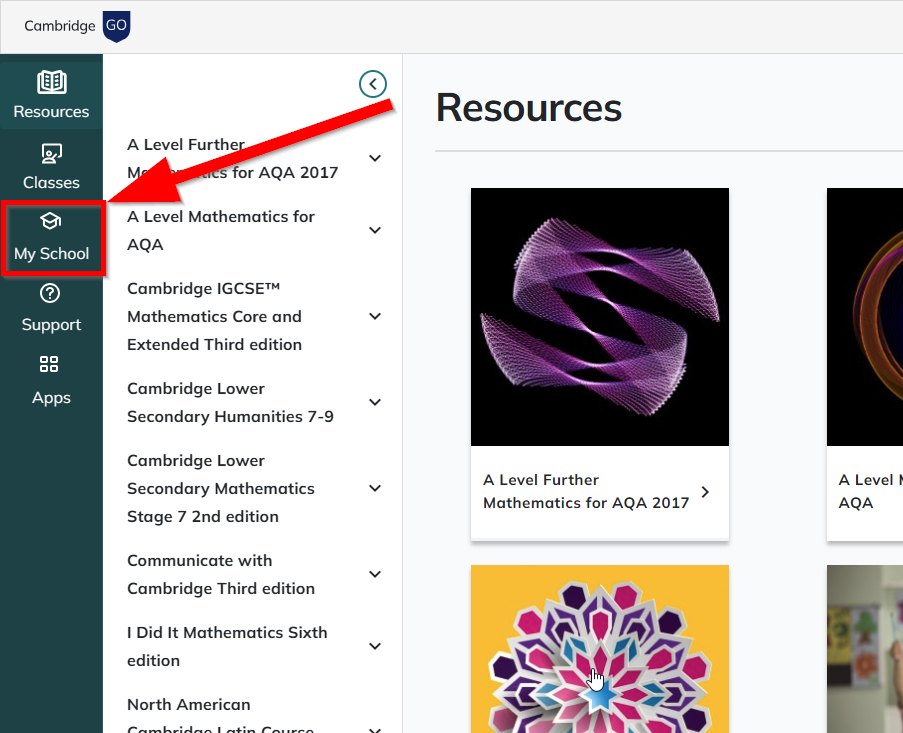Screen dimensions: 903x733
Task: Open the Apps grid icon
Action: [49, 364]
